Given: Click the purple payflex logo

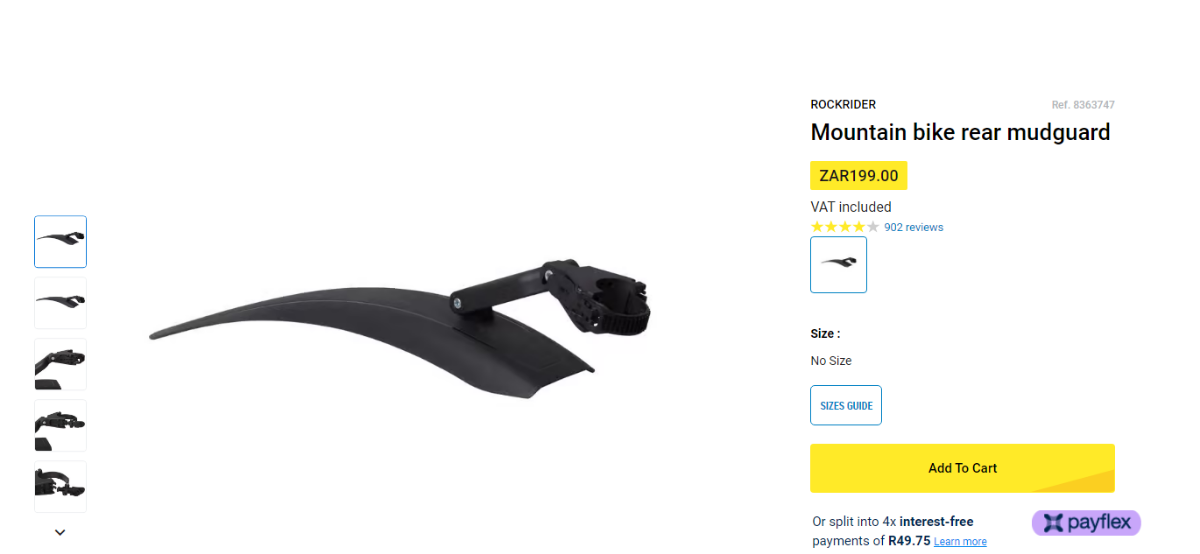Looking at the screenshot, I should point(1086,523).
